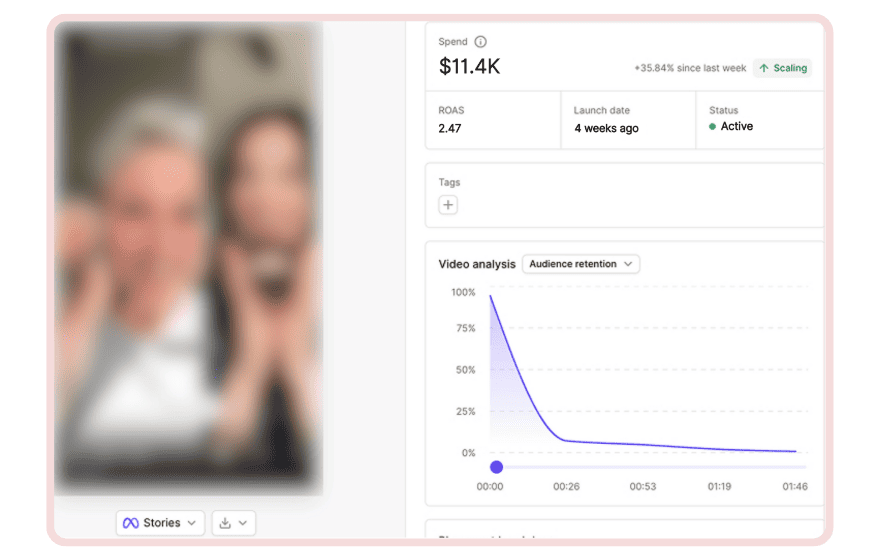Screen dimensions: 880x560
Task: Click the 0% axis label
Action: tap(468, 453)
